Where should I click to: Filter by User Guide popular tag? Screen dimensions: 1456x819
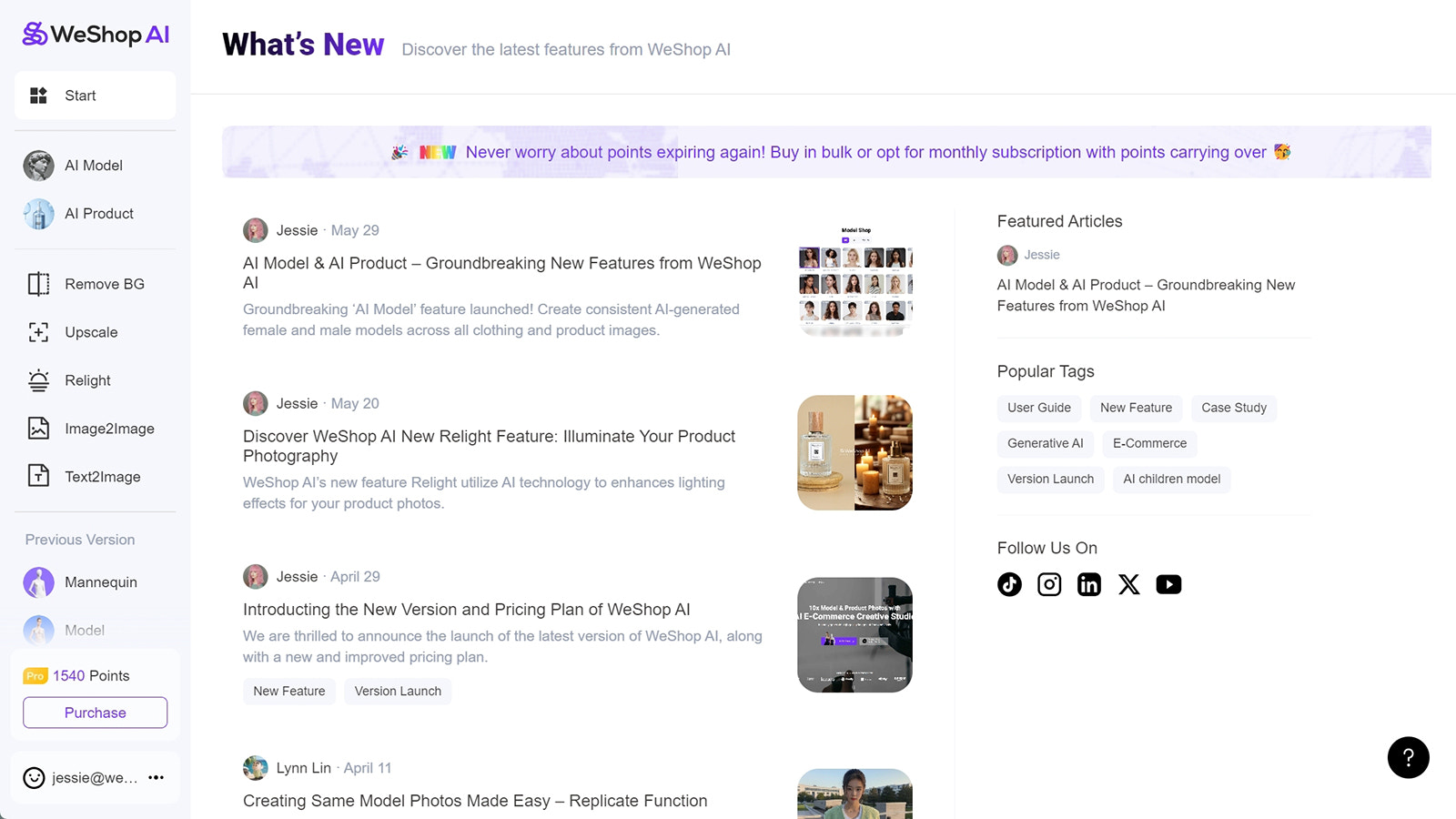click(1039, 408)
